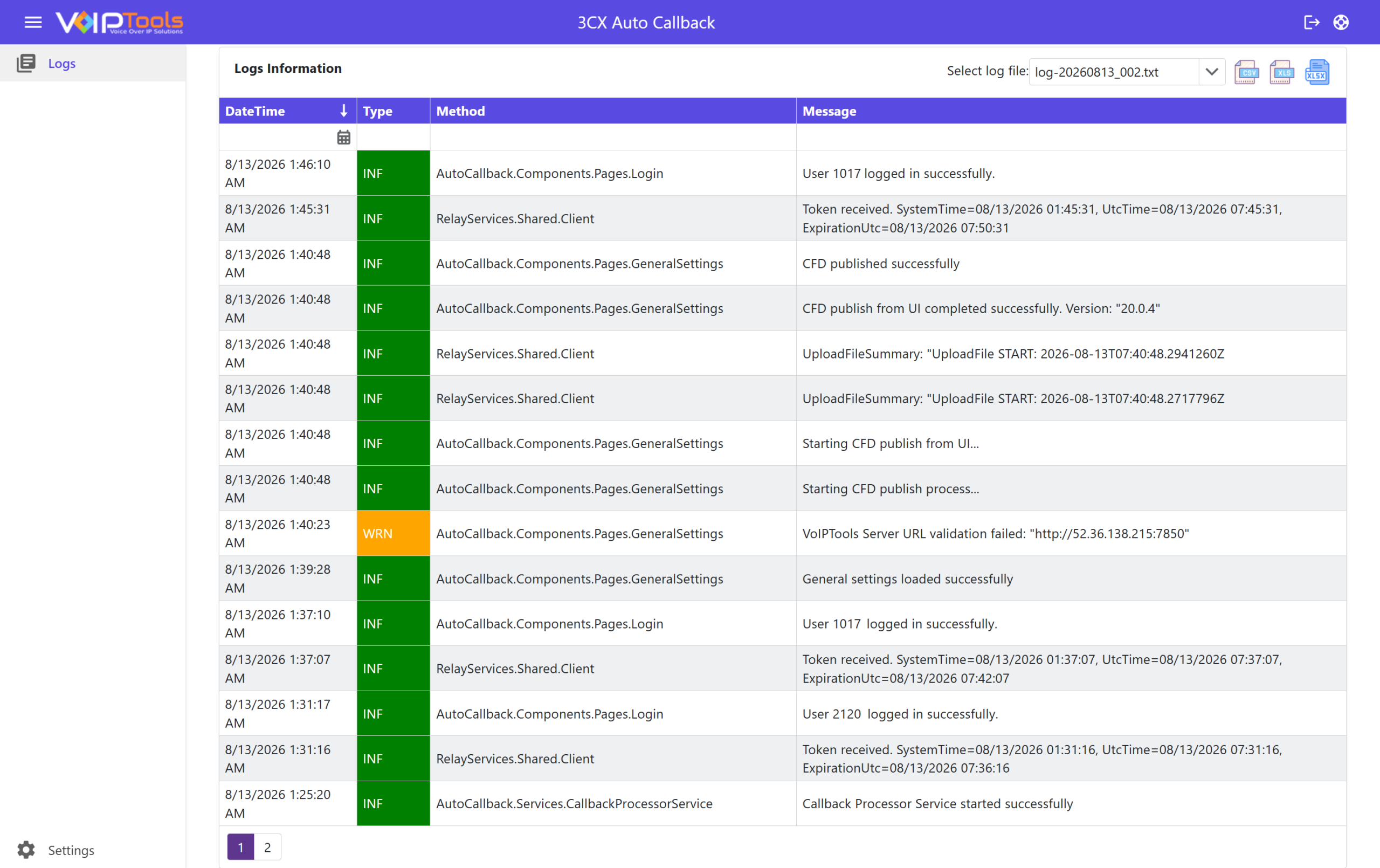The height and width of the screenshot is (868, 1380).
Task: Click the WRN type cell
Action: point(393,533)
